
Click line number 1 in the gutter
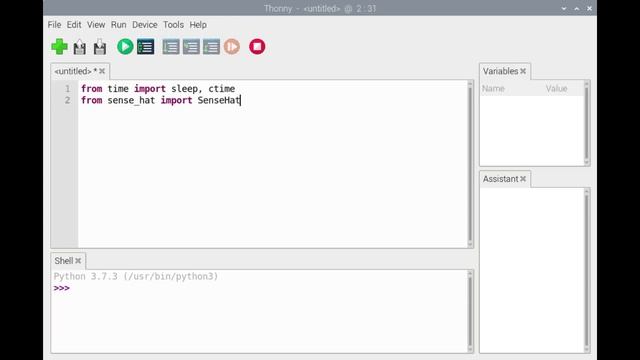68,89
